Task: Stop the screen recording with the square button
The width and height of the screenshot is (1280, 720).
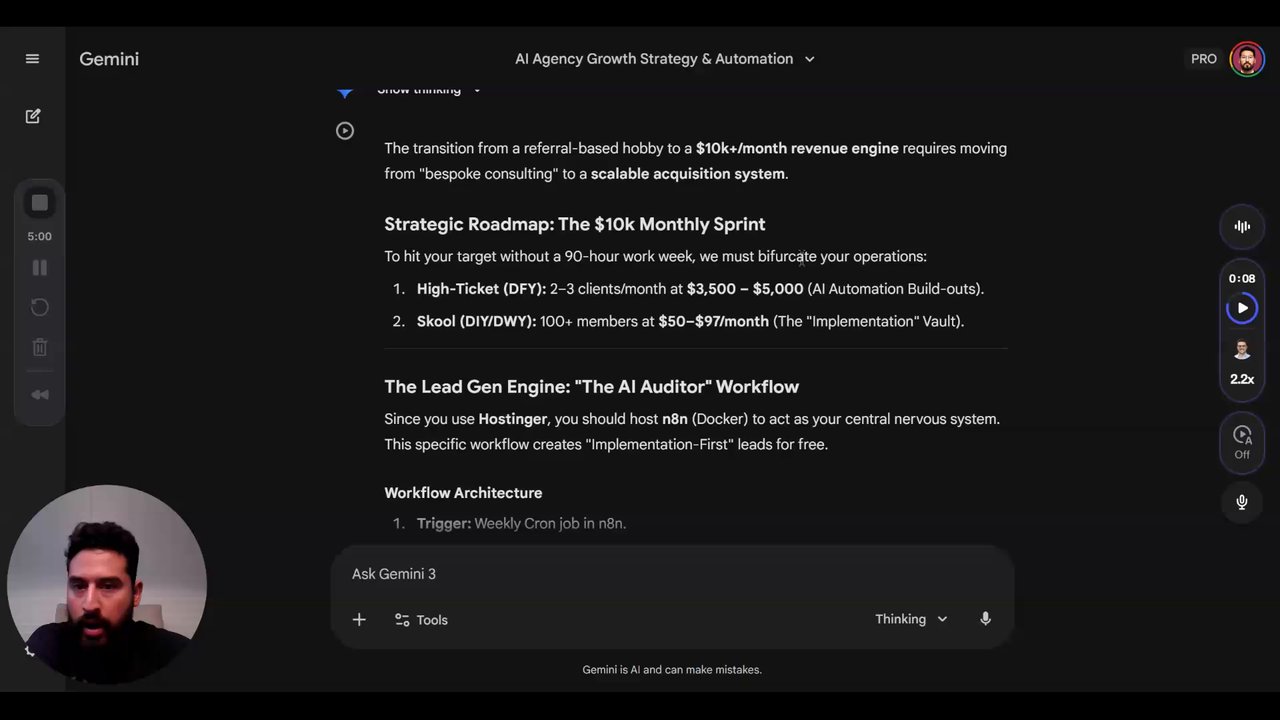Action: (x=40, y=203)
